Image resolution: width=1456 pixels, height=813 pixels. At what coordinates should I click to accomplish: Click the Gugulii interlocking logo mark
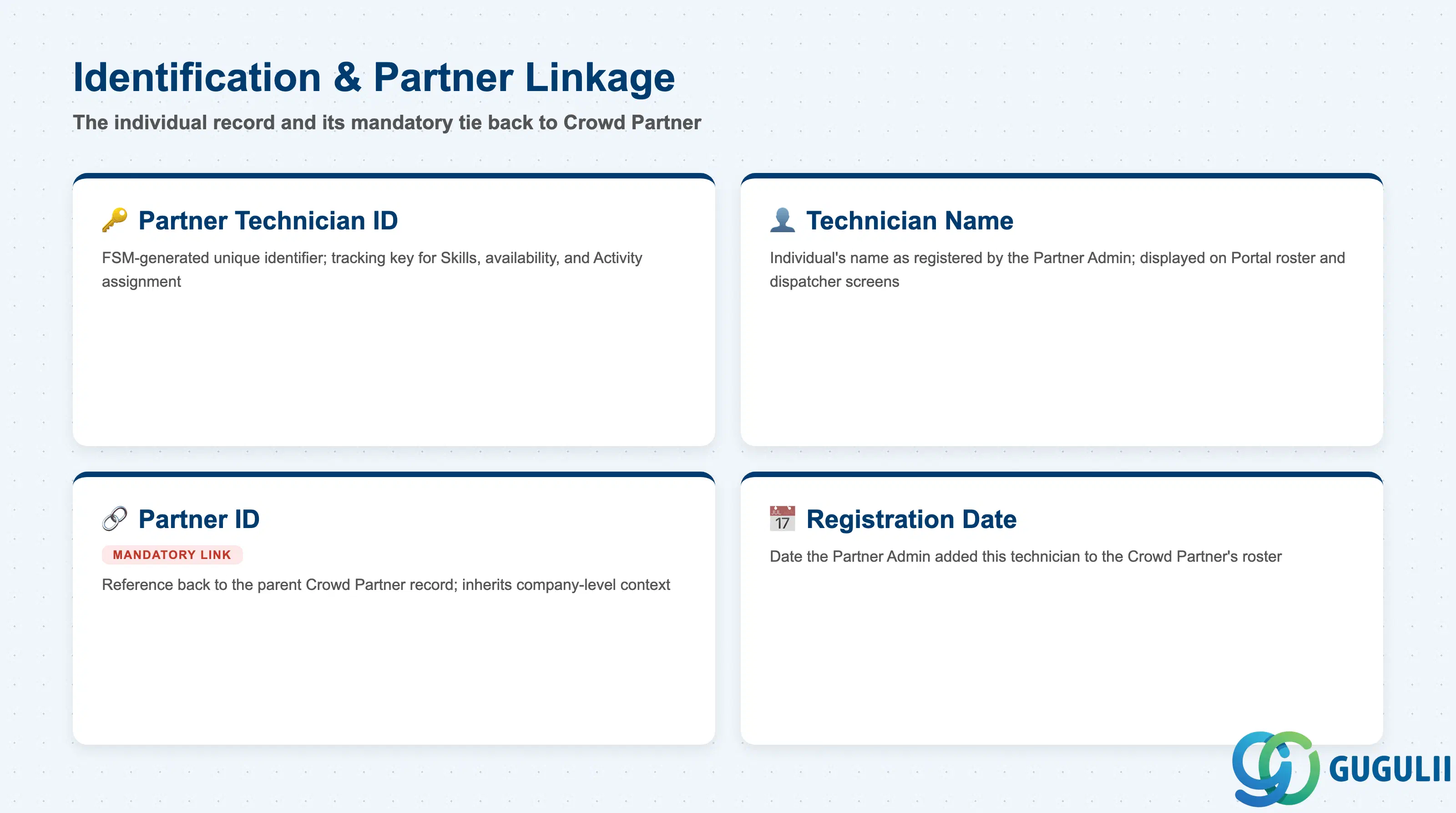[x=1276, y=768]
